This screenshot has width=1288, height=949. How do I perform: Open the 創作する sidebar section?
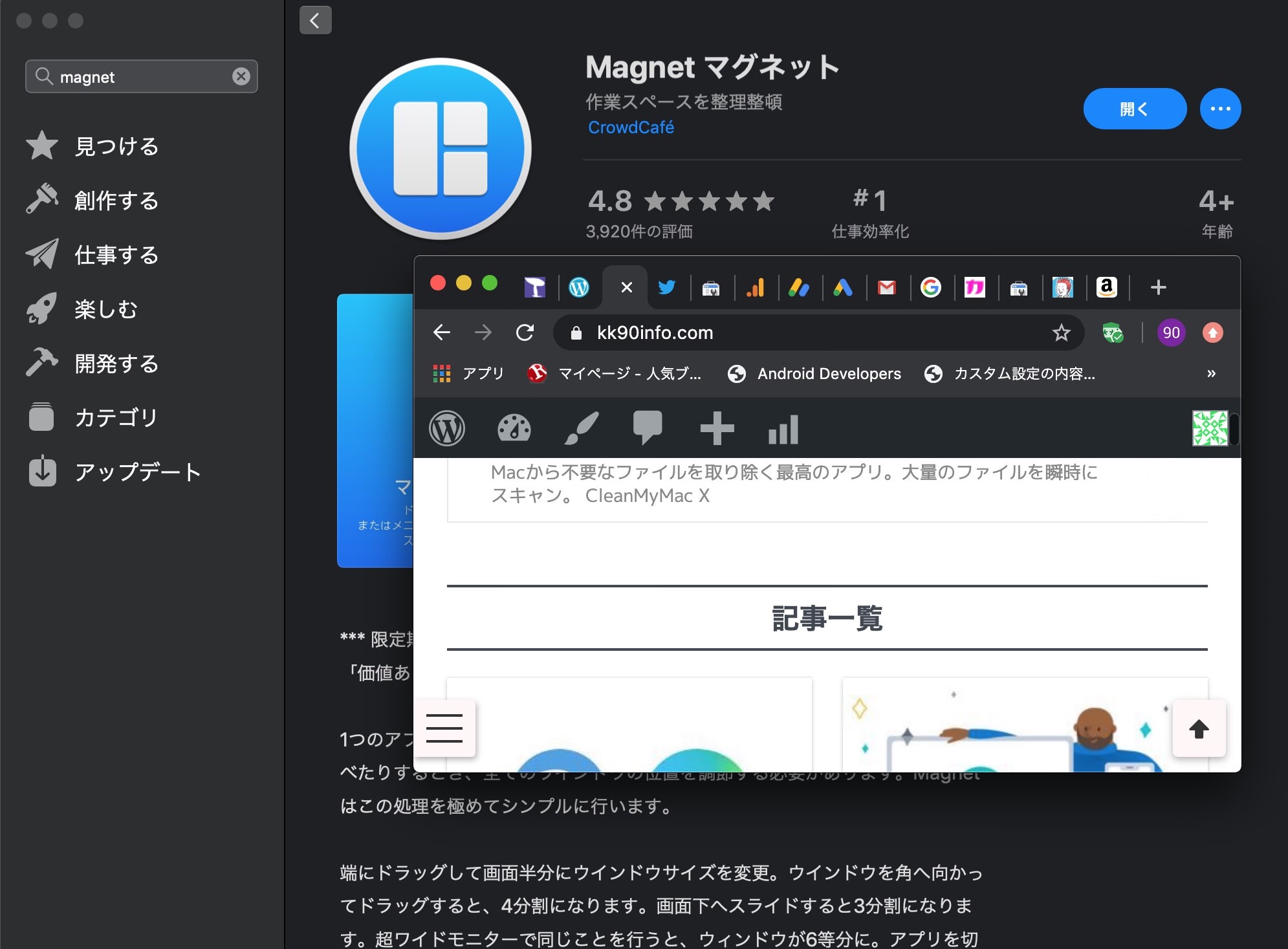point(93,201)
